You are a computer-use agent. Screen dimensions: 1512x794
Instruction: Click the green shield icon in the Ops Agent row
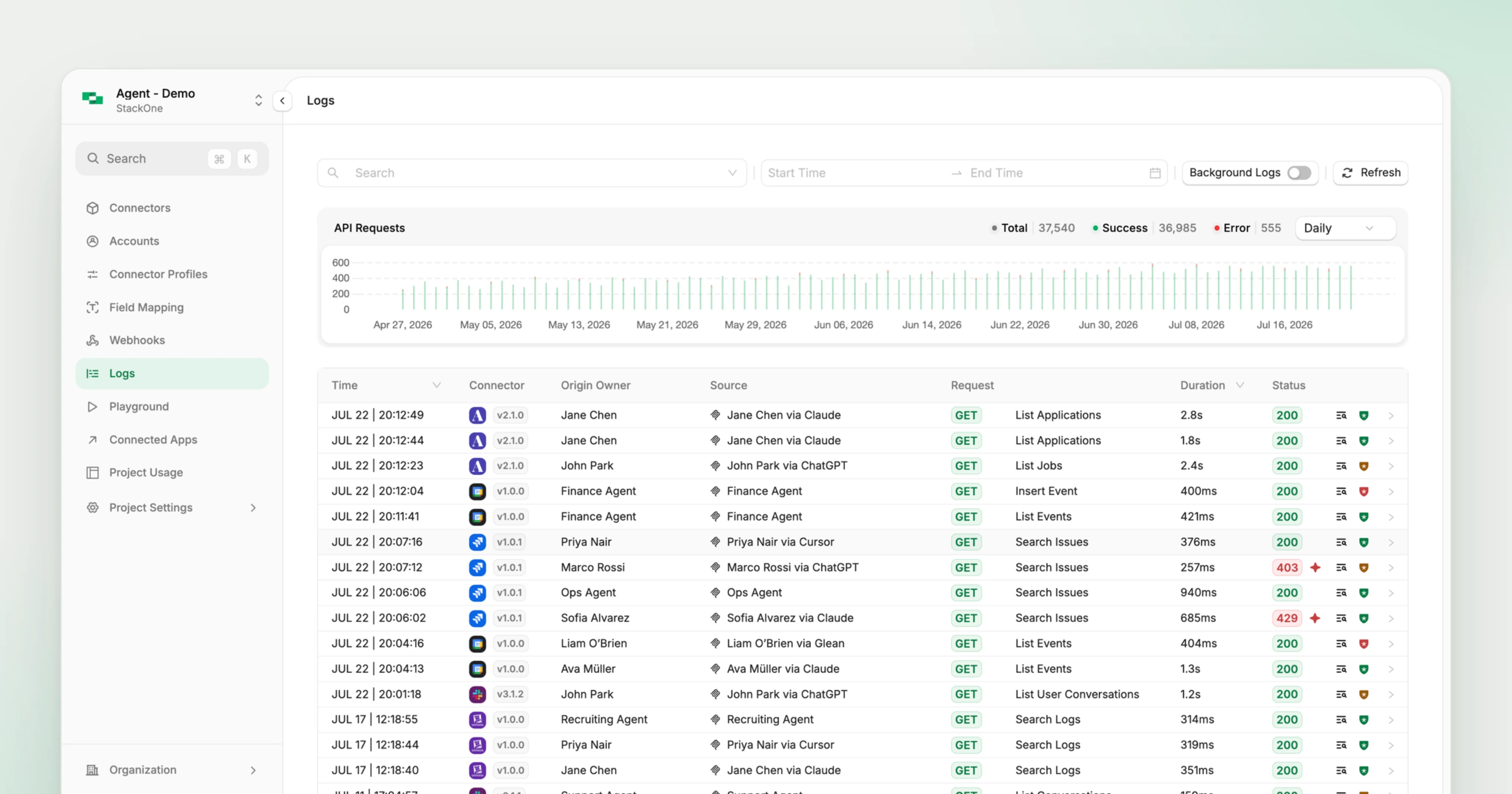[1364, 593]
